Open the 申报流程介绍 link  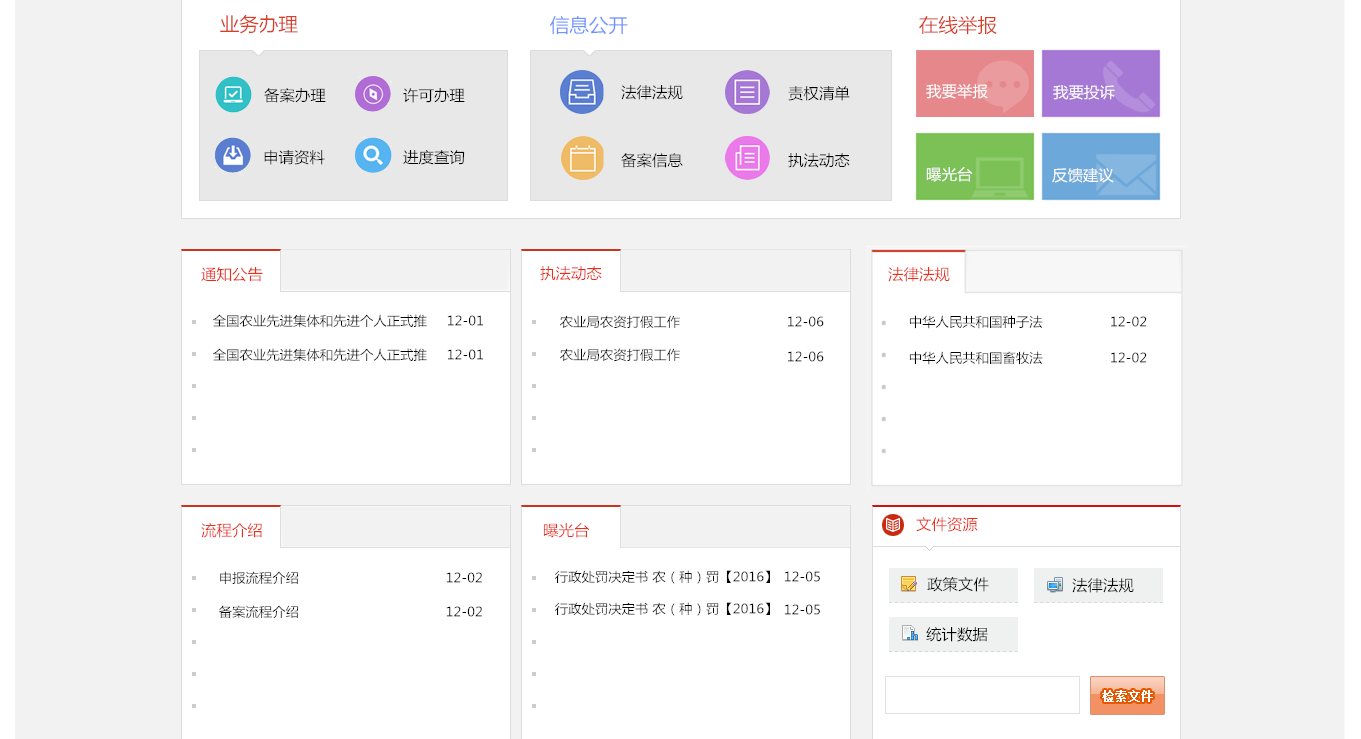259,578
